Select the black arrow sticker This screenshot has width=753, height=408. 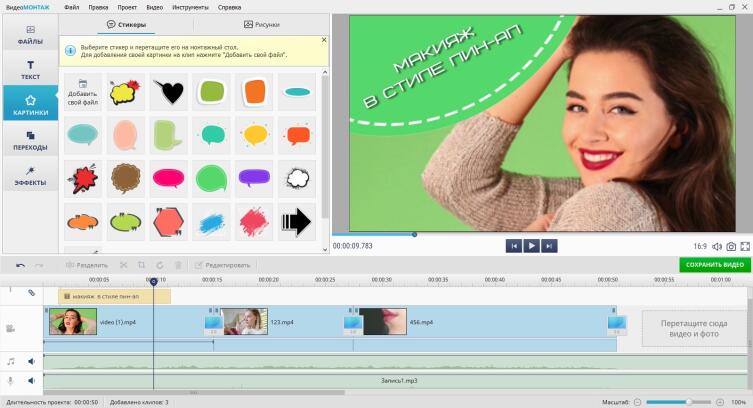pyautogui.click(x=297, y=220)
